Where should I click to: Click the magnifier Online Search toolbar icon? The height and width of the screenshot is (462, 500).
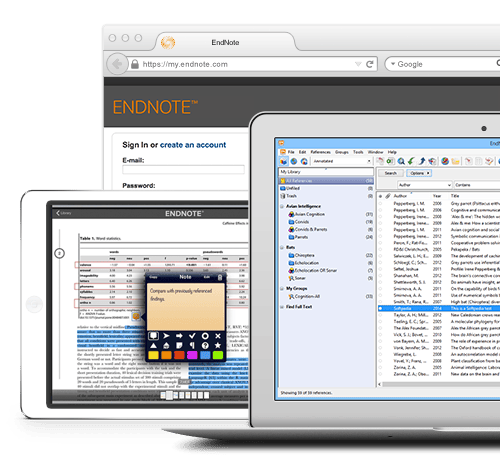click(401, 161)
